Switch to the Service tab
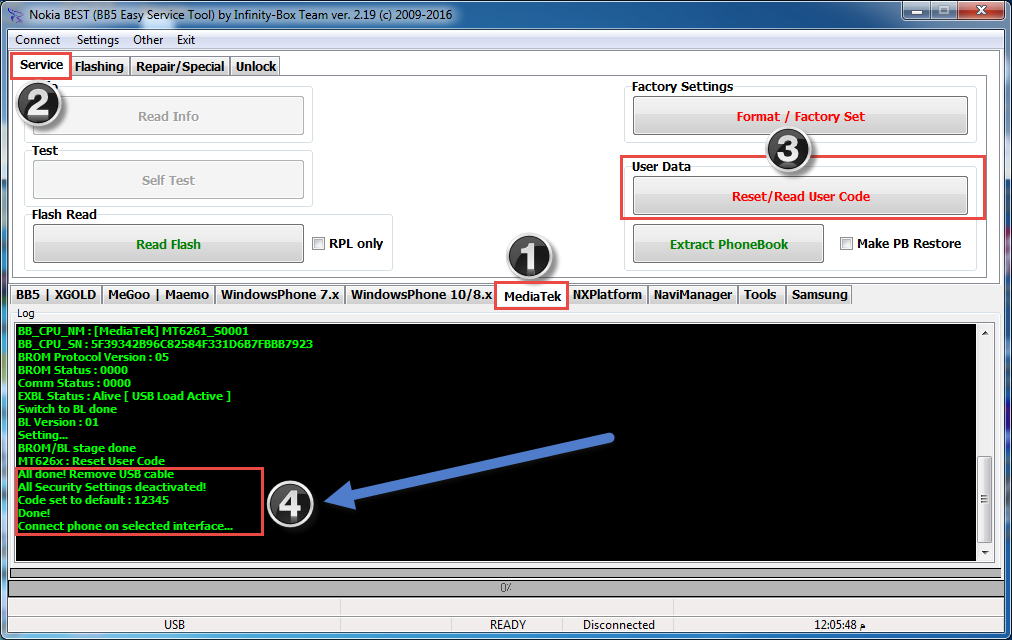 tap(41, 65)
